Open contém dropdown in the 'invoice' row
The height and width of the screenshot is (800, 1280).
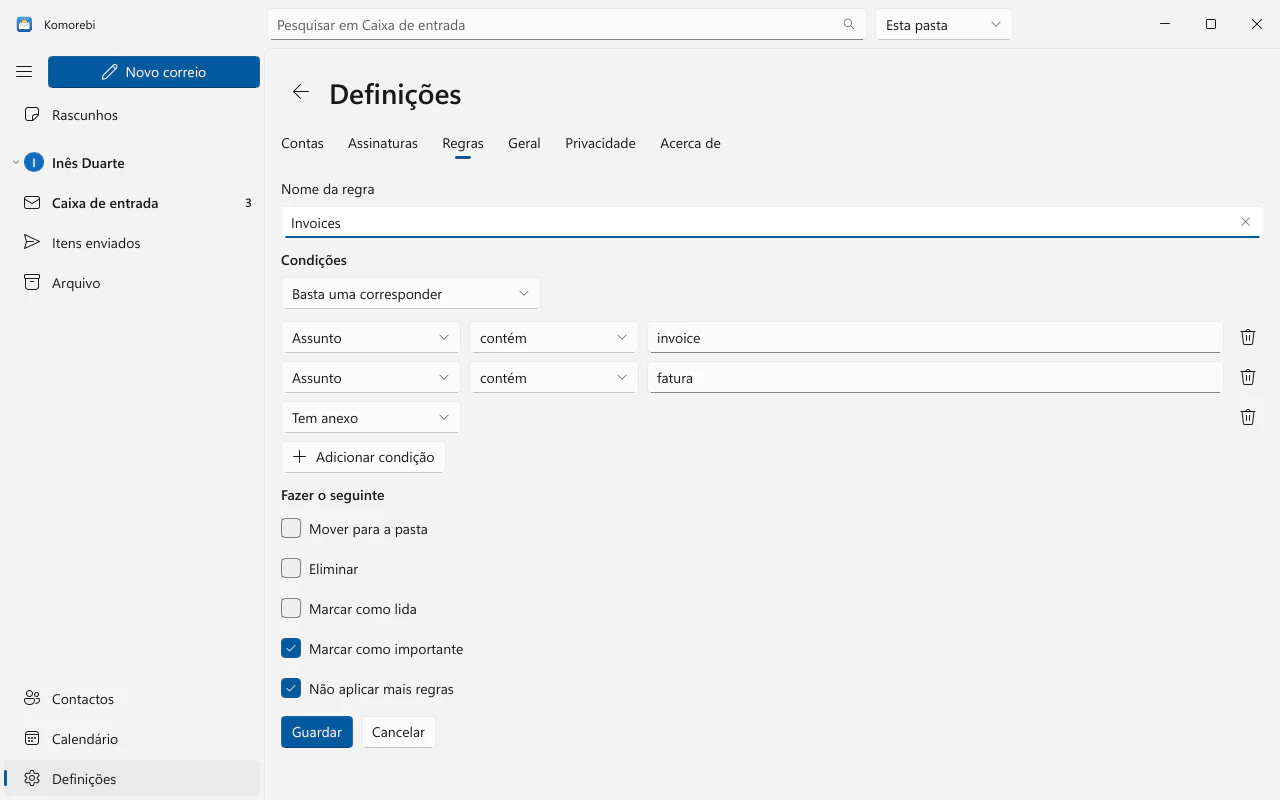(x=554, y=338)
